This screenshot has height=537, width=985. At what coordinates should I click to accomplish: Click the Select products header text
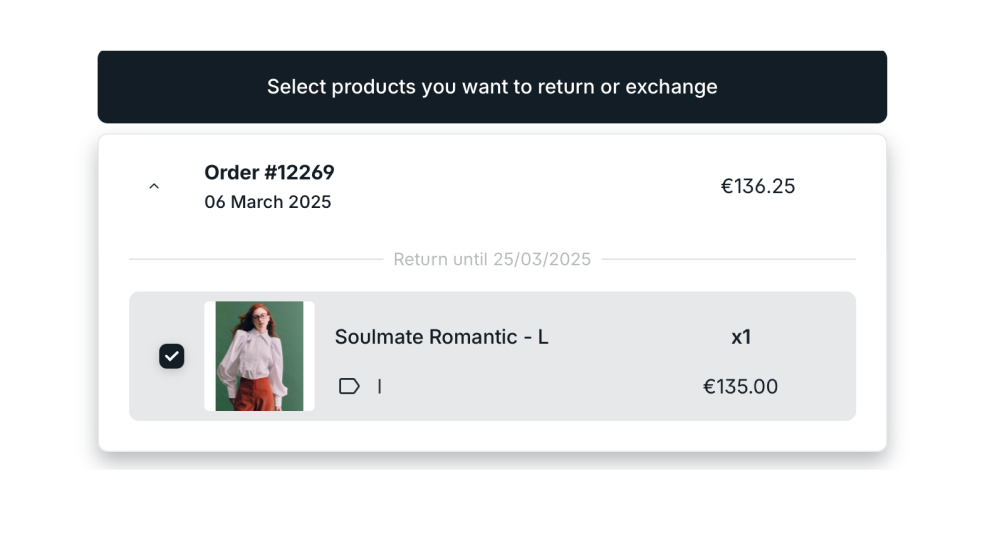tap(492, 87)
